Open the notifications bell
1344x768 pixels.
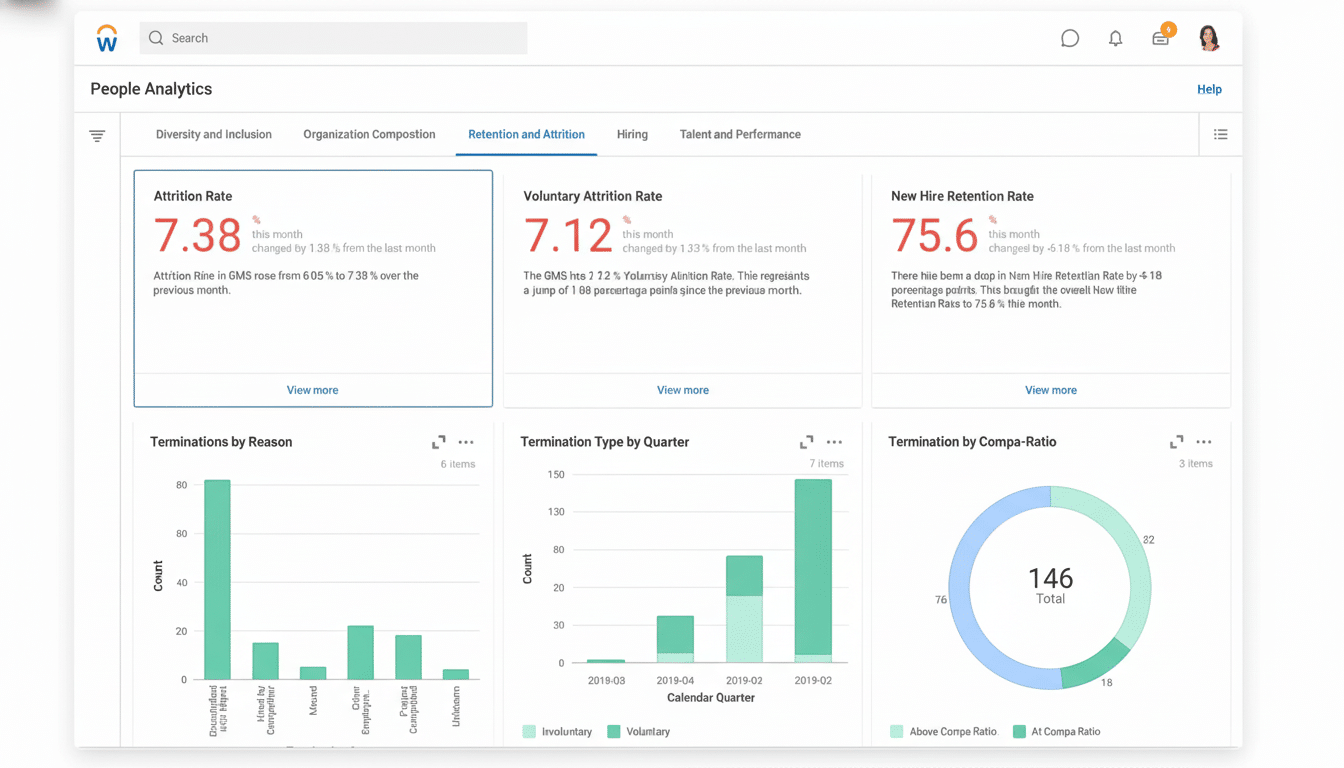point(1115,38)
